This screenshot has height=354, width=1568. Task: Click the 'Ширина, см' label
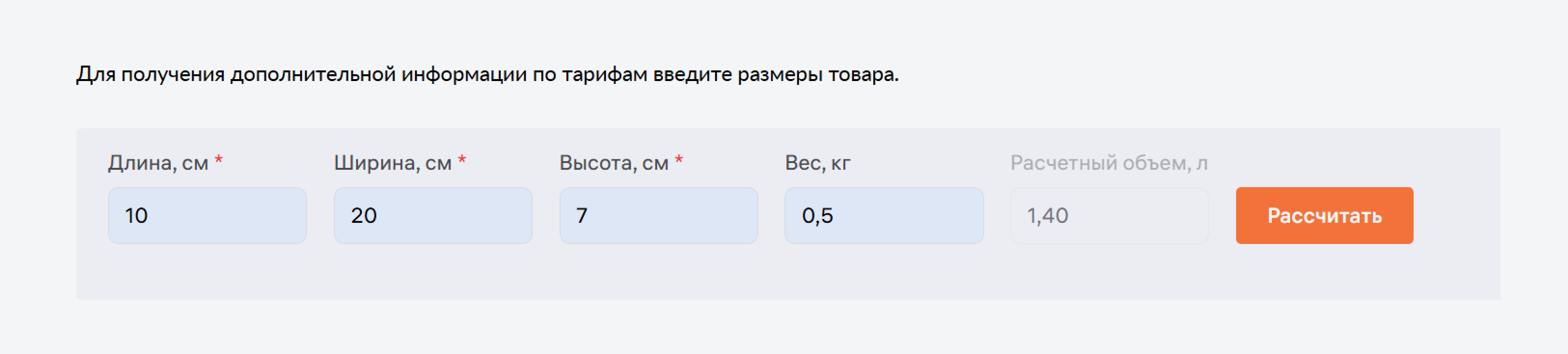pyautogui.click(x=393, y=163)
